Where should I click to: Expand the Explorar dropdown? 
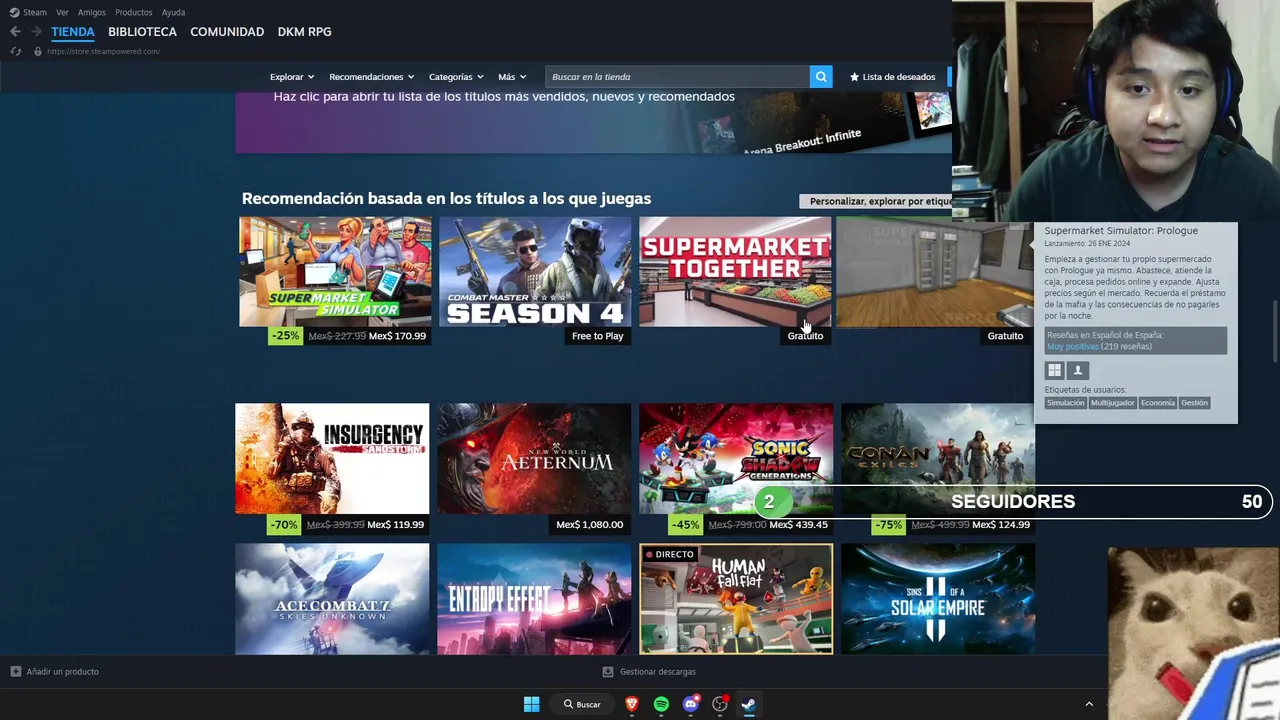292,77
